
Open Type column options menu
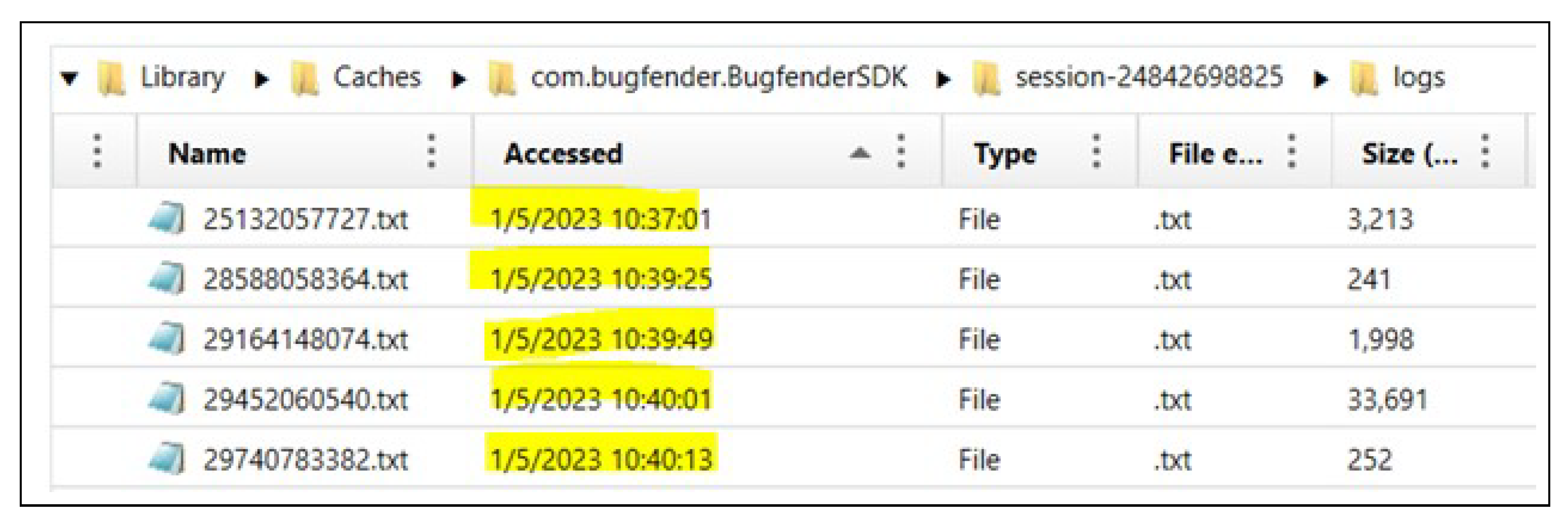point(1095,152)
